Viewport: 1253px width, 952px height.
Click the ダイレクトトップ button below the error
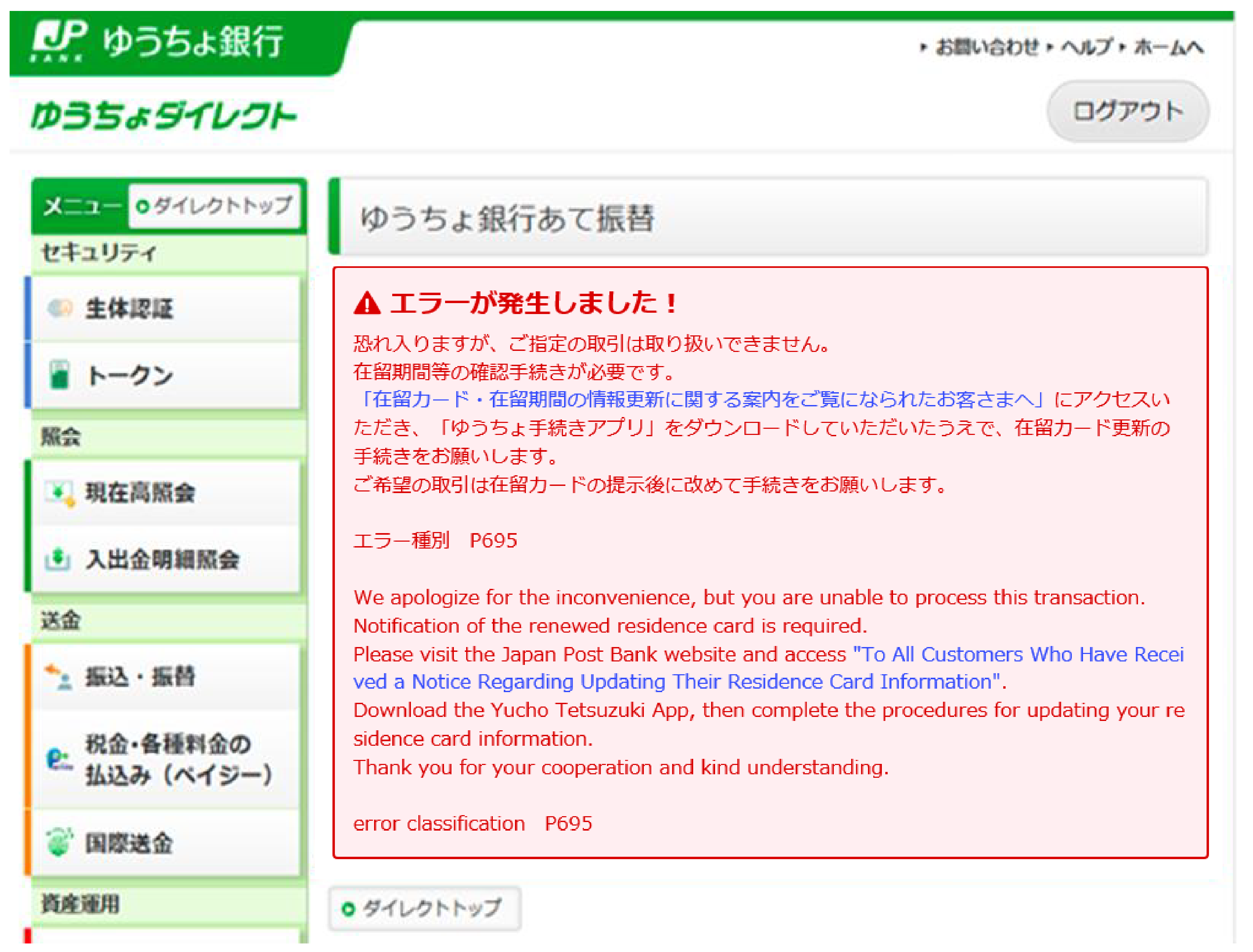point(425,910)
